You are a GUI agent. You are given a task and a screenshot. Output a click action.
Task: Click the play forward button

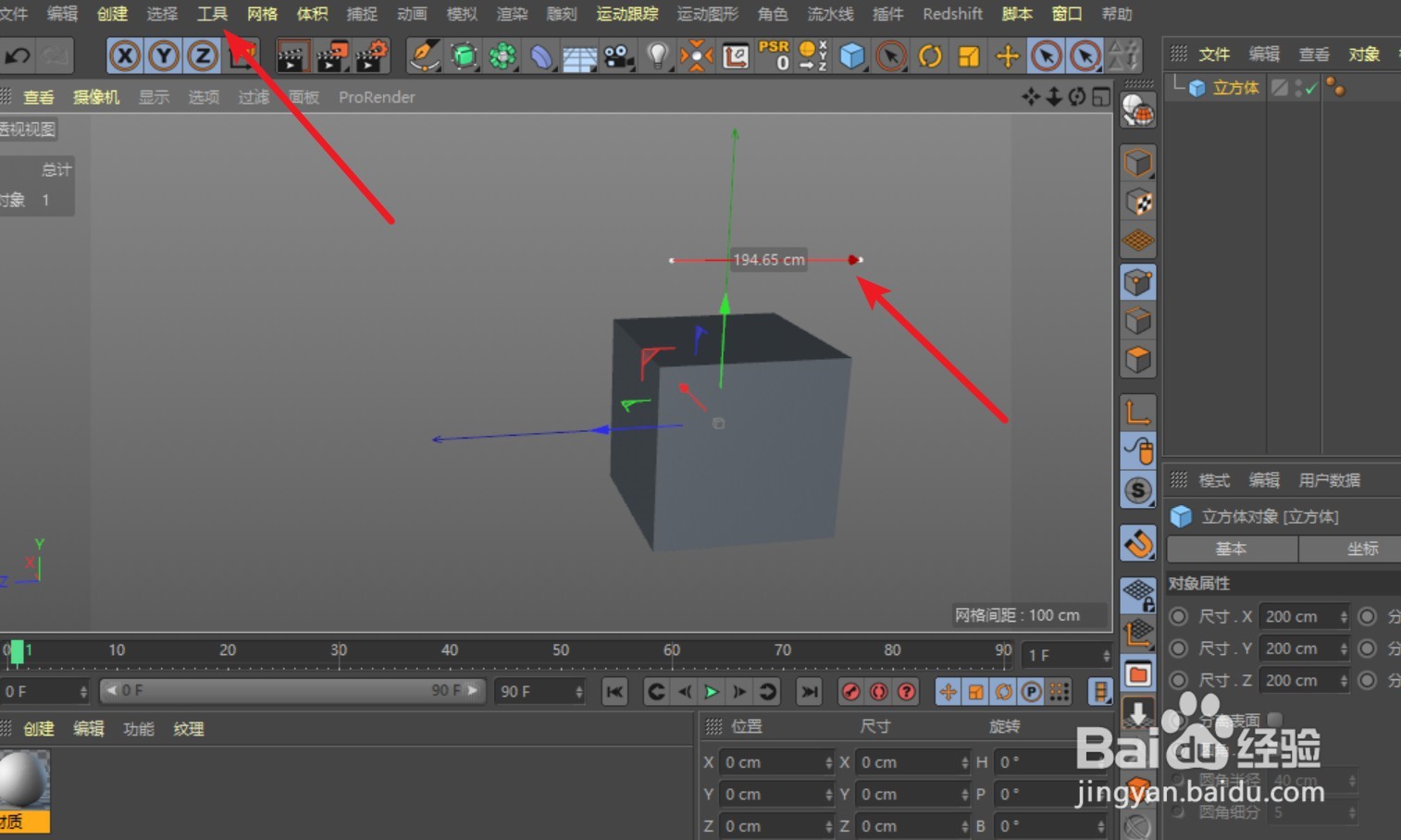(711, 691)
